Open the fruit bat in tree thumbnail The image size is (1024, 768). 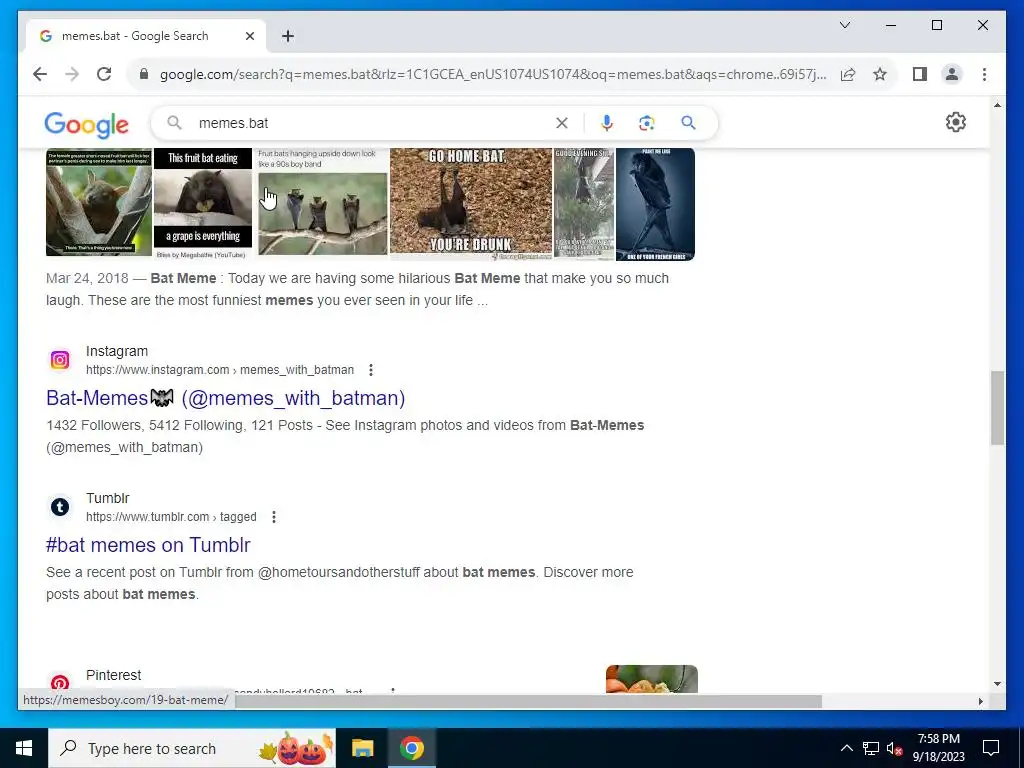[99, 202]
